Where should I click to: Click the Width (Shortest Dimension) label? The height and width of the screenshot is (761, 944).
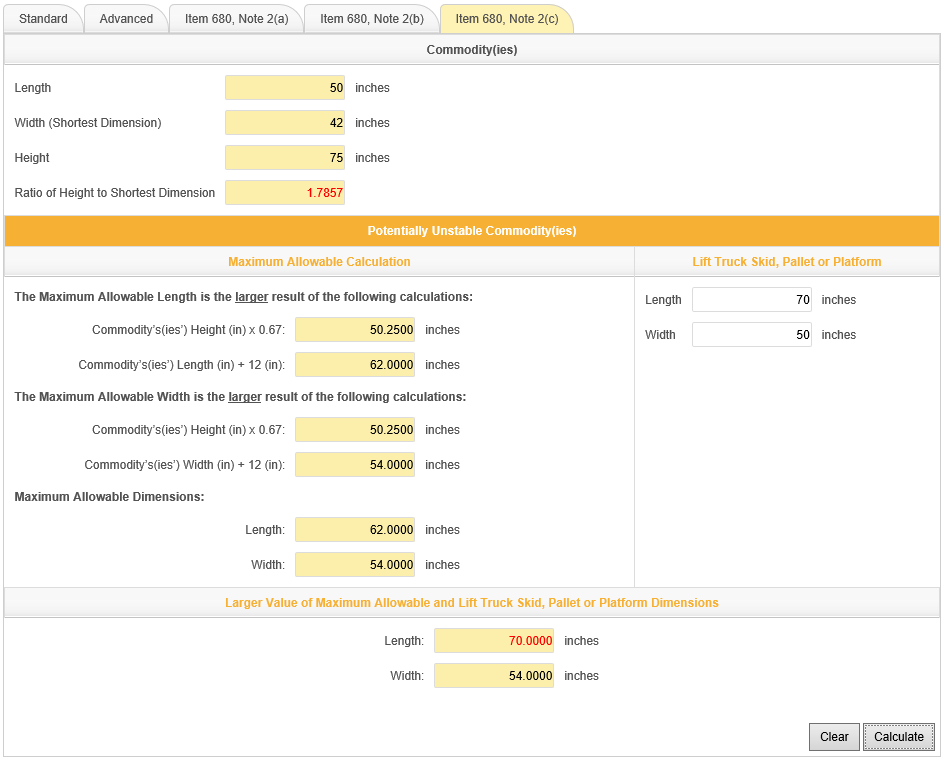(88, 123)
